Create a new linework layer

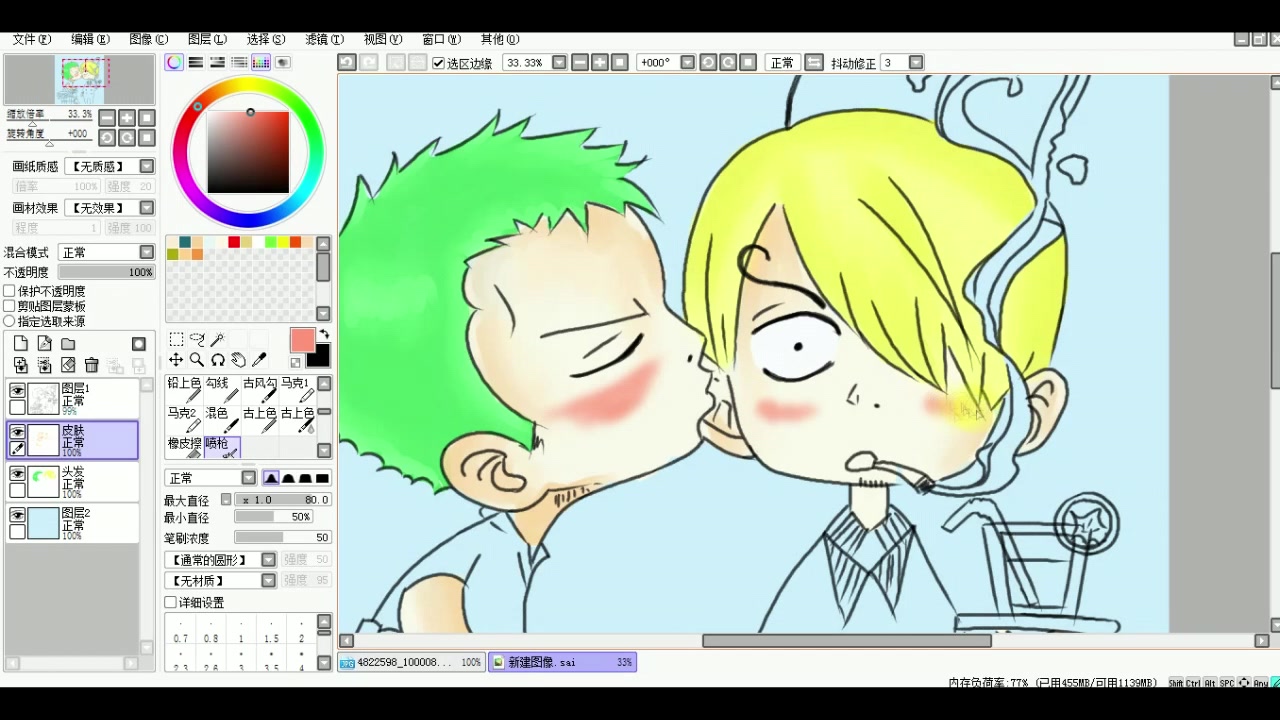point(44,344)
